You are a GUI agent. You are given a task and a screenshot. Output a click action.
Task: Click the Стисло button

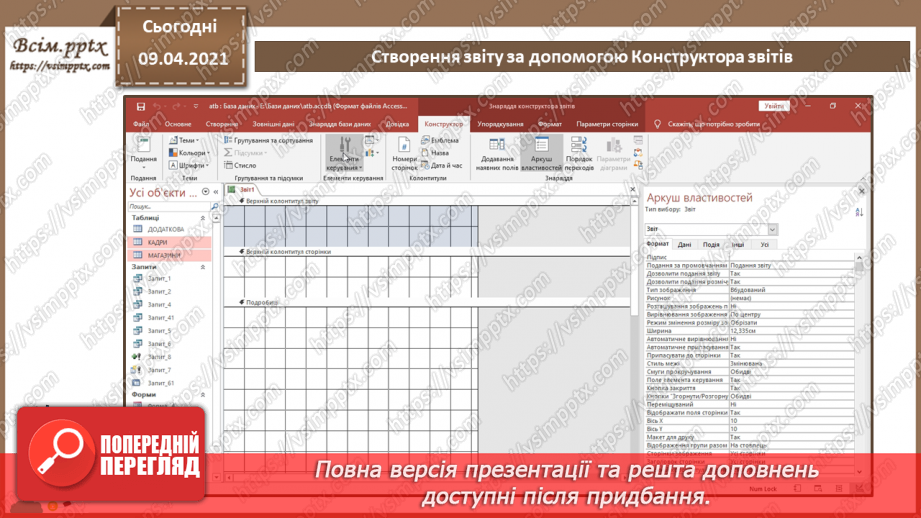coord(240,166)
